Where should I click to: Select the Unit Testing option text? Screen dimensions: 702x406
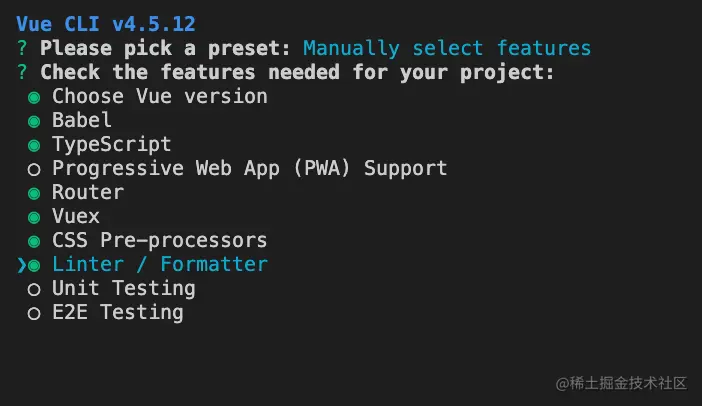124,289
